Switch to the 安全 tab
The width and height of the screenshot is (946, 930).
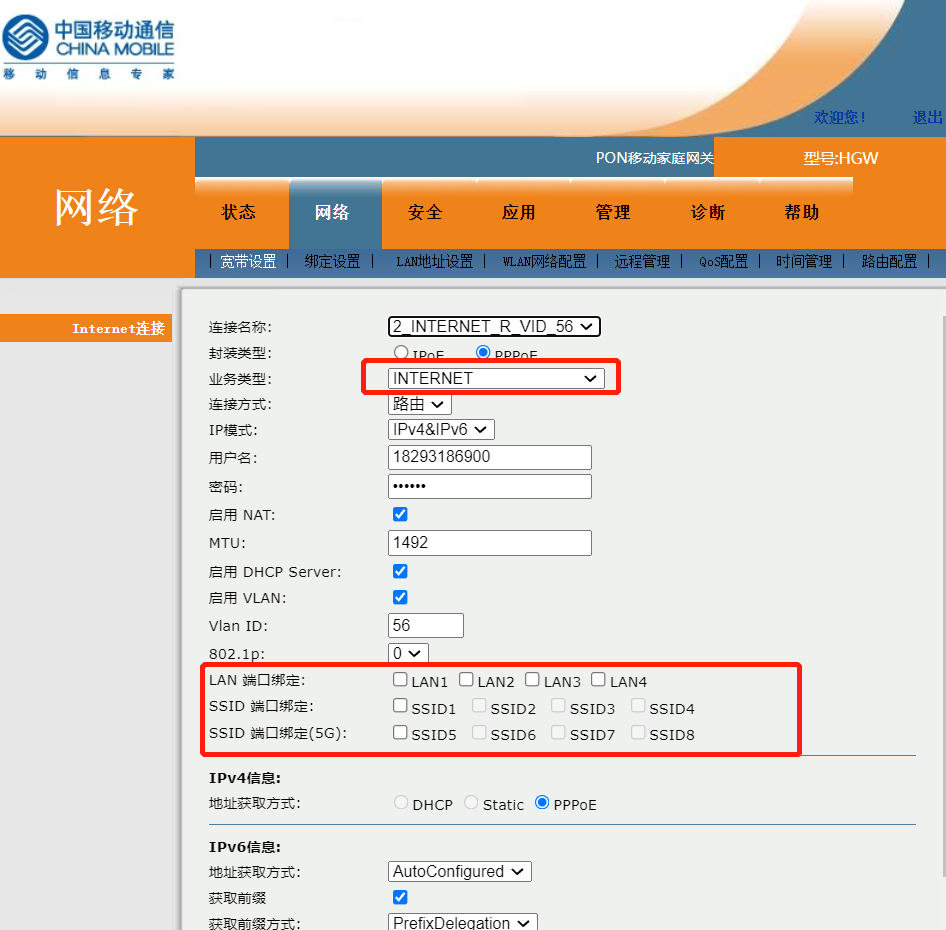pos(425,212)
